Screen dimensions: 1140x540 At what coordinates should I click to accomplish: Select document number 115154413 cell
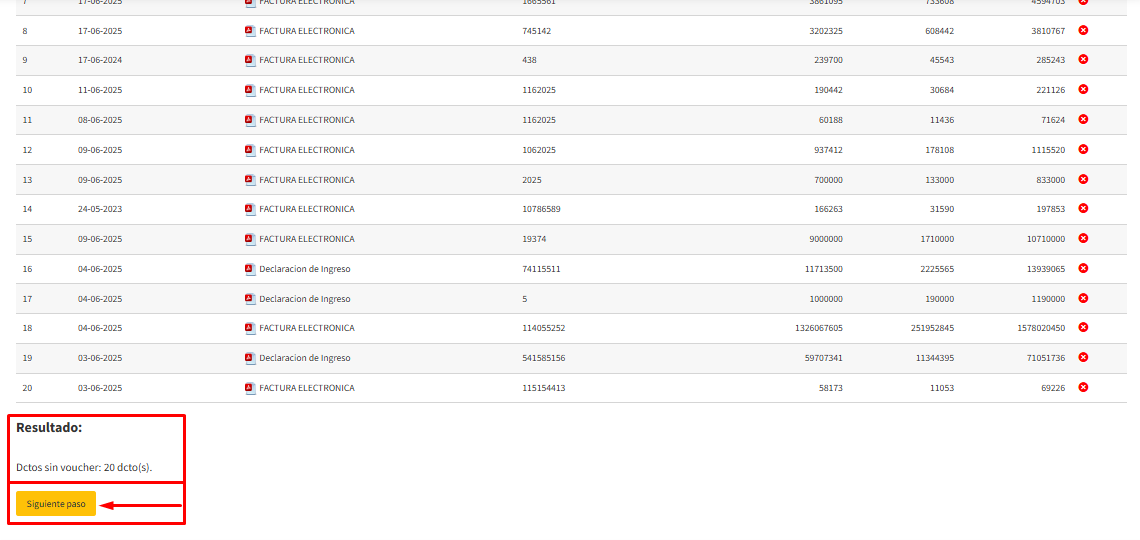tap(543, 388)
